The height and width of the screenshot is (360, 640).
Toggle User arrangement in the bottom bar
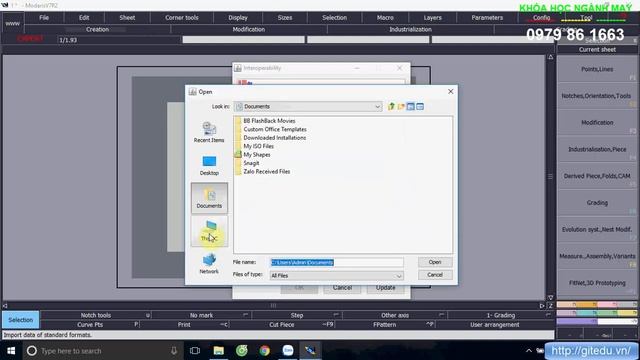click(495, 325)
